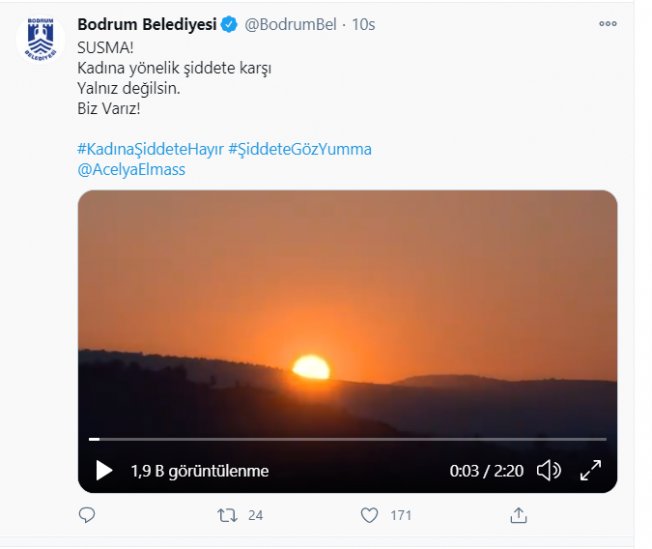The width and height of the screenshot is (652, 549).
Task: Mute the video using the speaker icon
Action: (549, 470)
